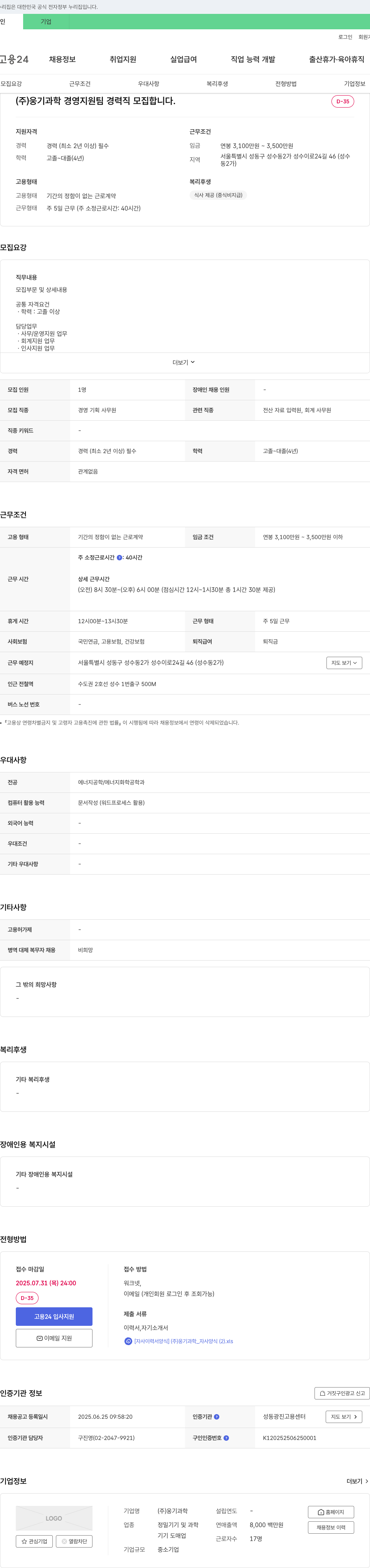This screenshot has width=370, height=1568.
Task: Click salary text 연봉 3,100만원 ~ 3,500만원 이하
Action: [x=303, y=537]
